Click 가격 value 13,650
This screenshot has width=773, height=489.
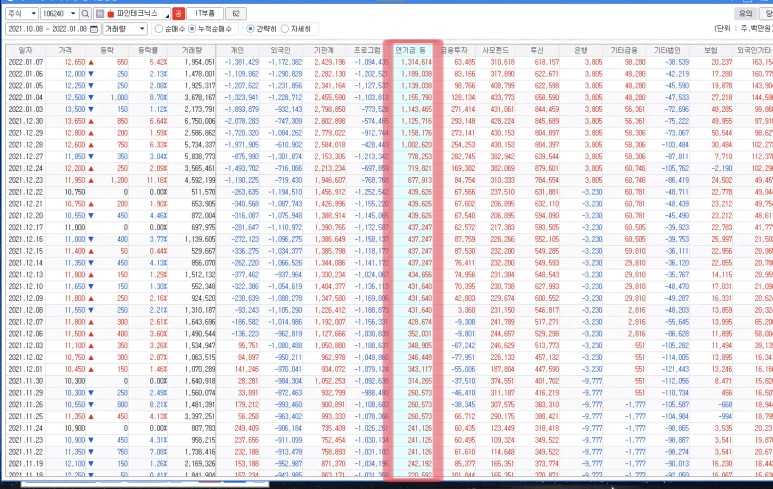75,121
